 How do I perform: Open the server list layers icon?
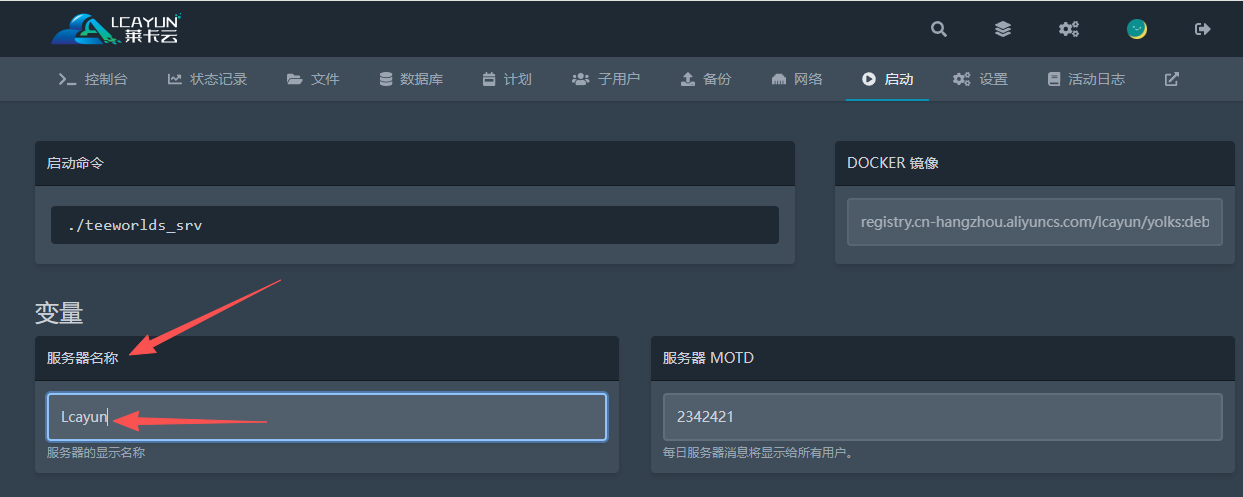pyautogui.click(x=1003, y=29)
